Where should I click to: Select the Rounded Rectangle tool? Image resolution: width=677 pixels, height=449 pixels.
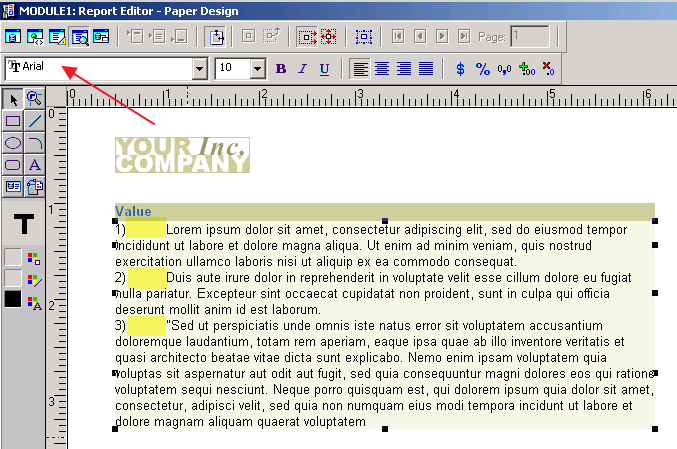click(13, 164)
